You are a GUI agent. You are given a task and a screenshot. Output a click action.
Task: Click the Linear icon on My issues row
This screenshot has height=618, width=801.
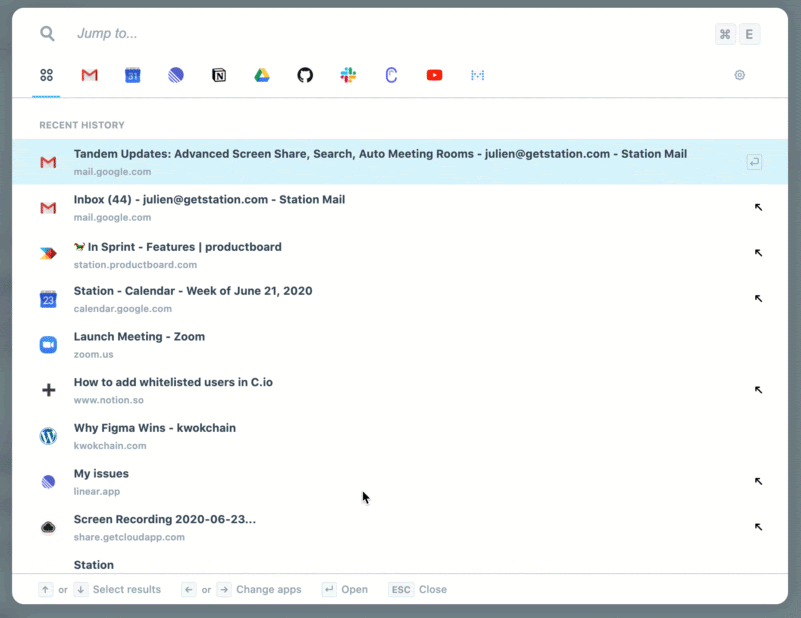click(48, 482)
